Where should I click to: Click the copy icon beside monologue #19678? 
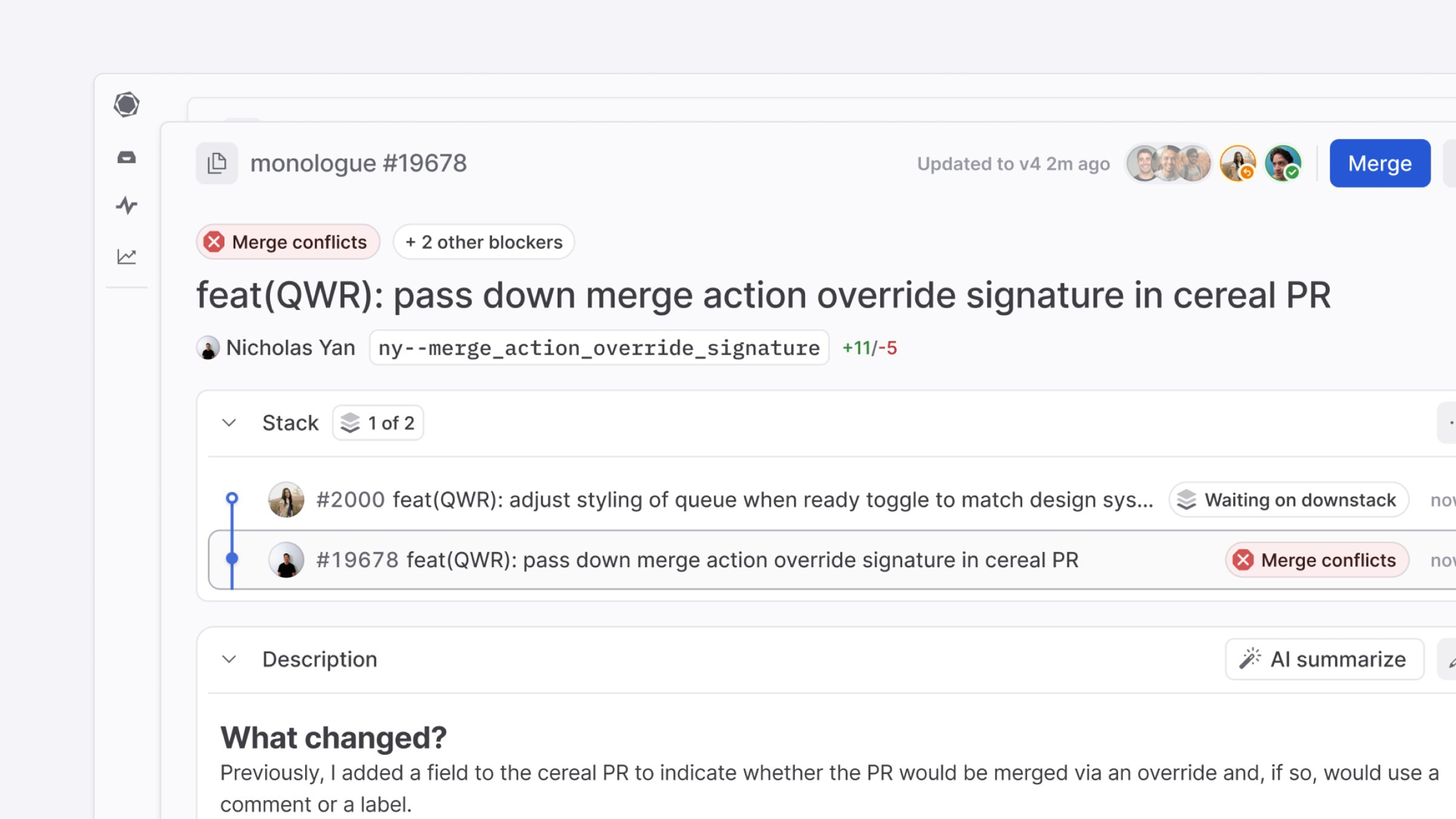click(217, 163)
